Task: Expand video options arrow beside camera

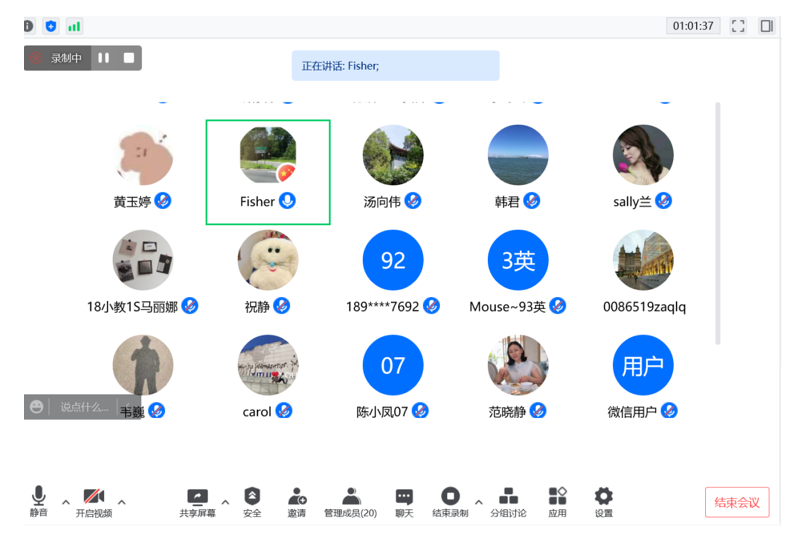Action: (x=122, y=502)
